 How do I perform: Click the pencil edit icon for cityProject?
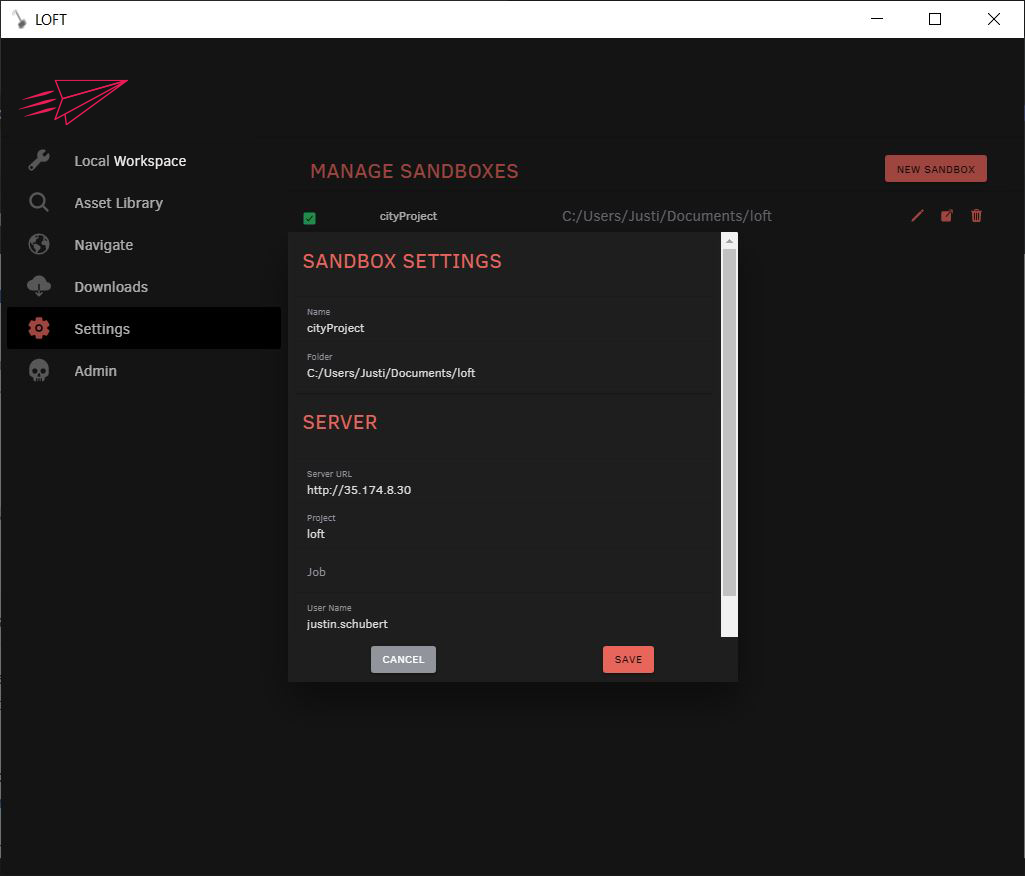pyautogui.click(x=917, y=216)
